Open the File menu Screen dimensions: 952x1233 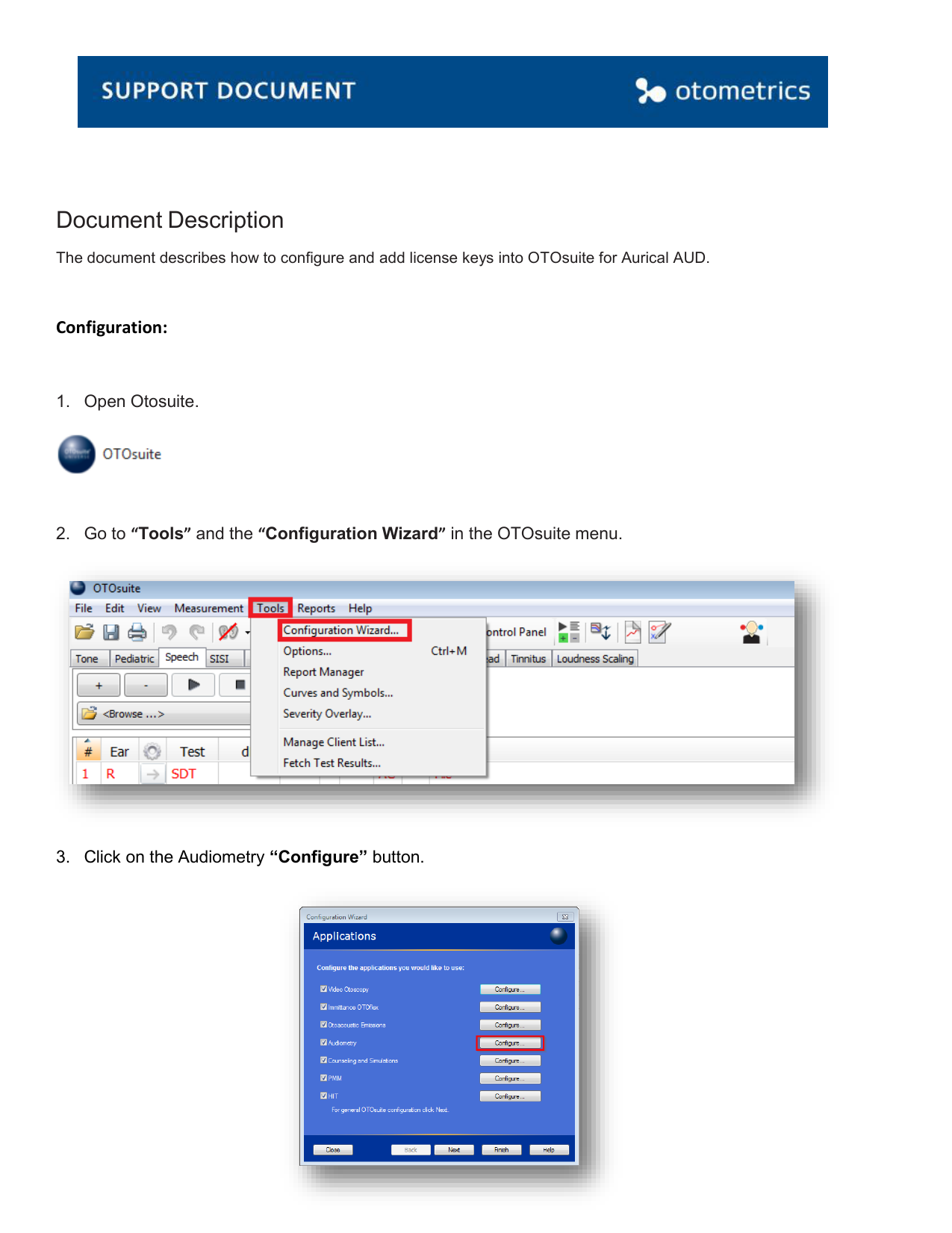coord(84,609)
